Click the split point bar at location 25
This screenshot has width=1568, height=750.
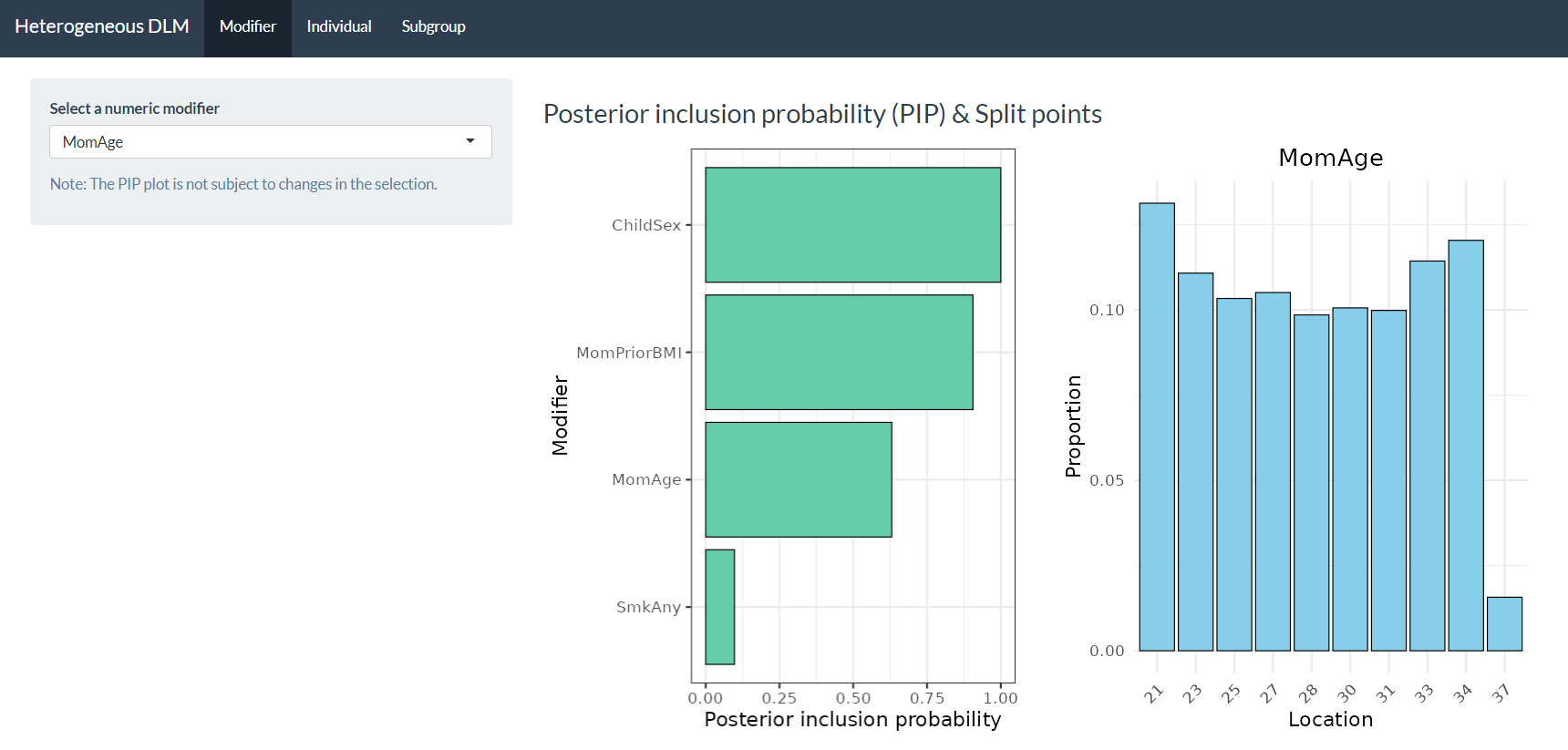tap(1234, 475)
